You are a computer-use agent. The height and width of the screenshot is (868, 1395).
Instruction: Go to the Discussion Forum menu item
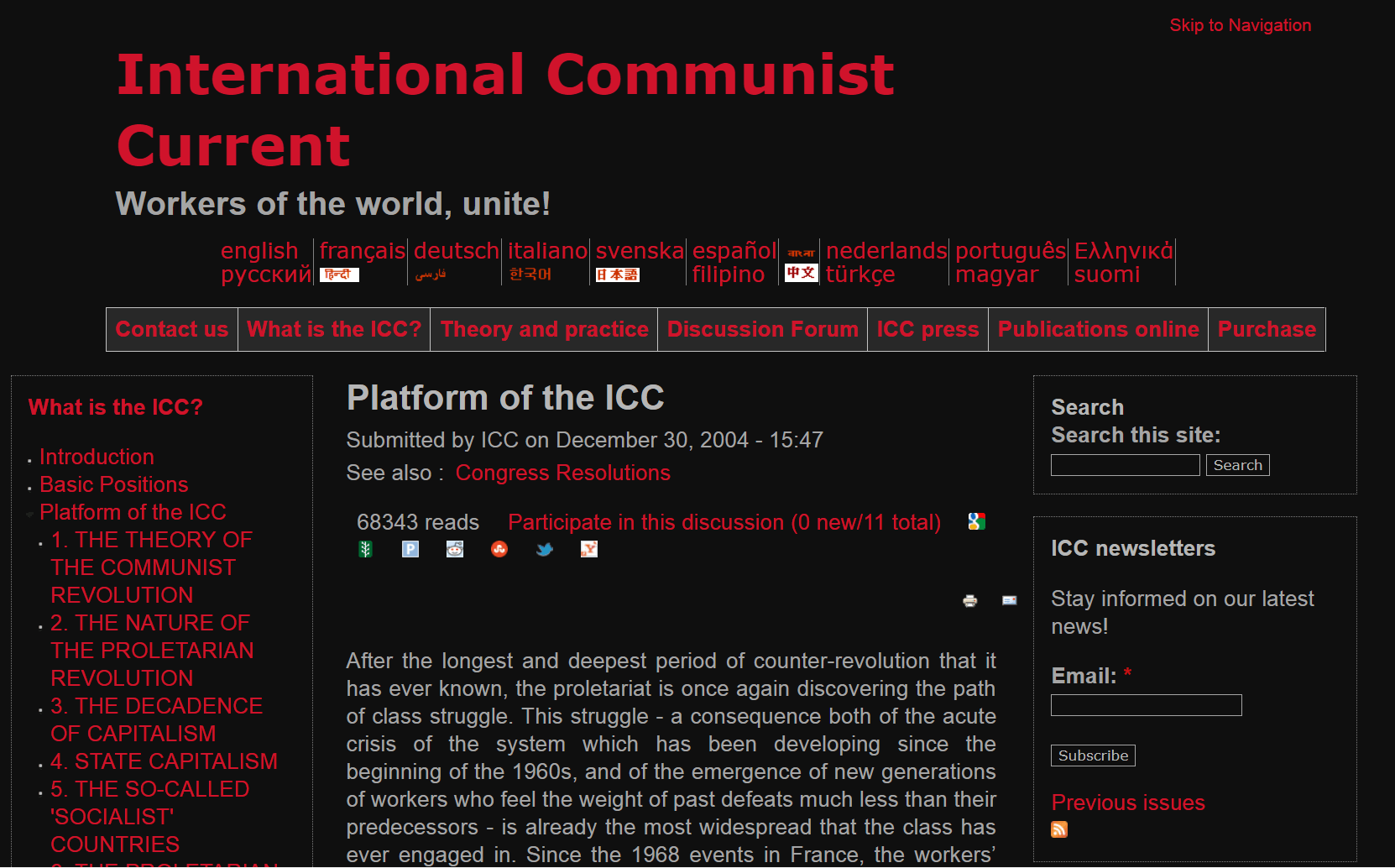762,329
